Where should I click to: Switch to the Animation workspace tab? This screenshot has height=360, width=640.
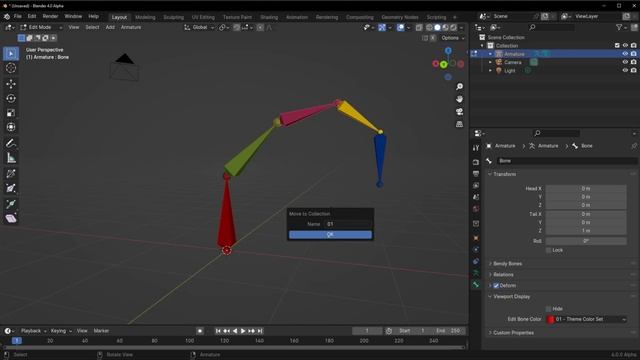[x=297, y=17]
